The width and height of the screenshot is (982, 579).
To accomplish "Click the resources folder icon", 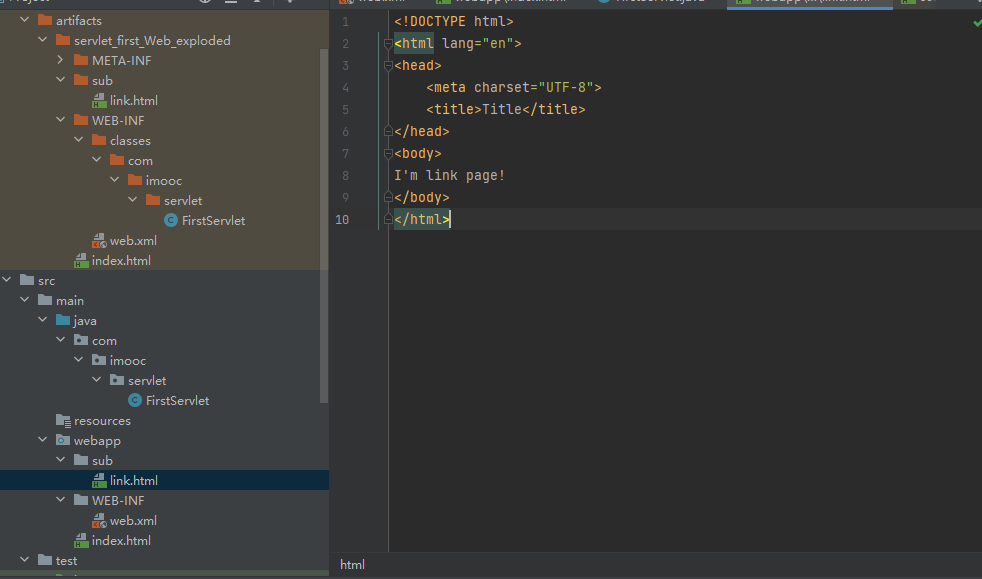I will 63,421.
